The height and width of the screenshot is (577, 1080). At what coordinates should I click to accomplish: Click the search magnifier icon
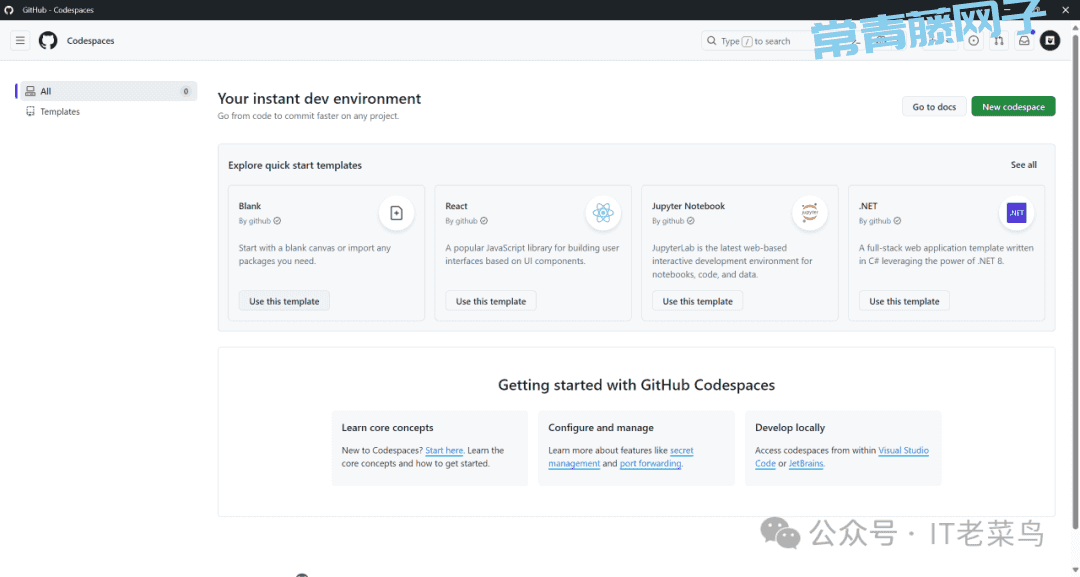(712, 41)
